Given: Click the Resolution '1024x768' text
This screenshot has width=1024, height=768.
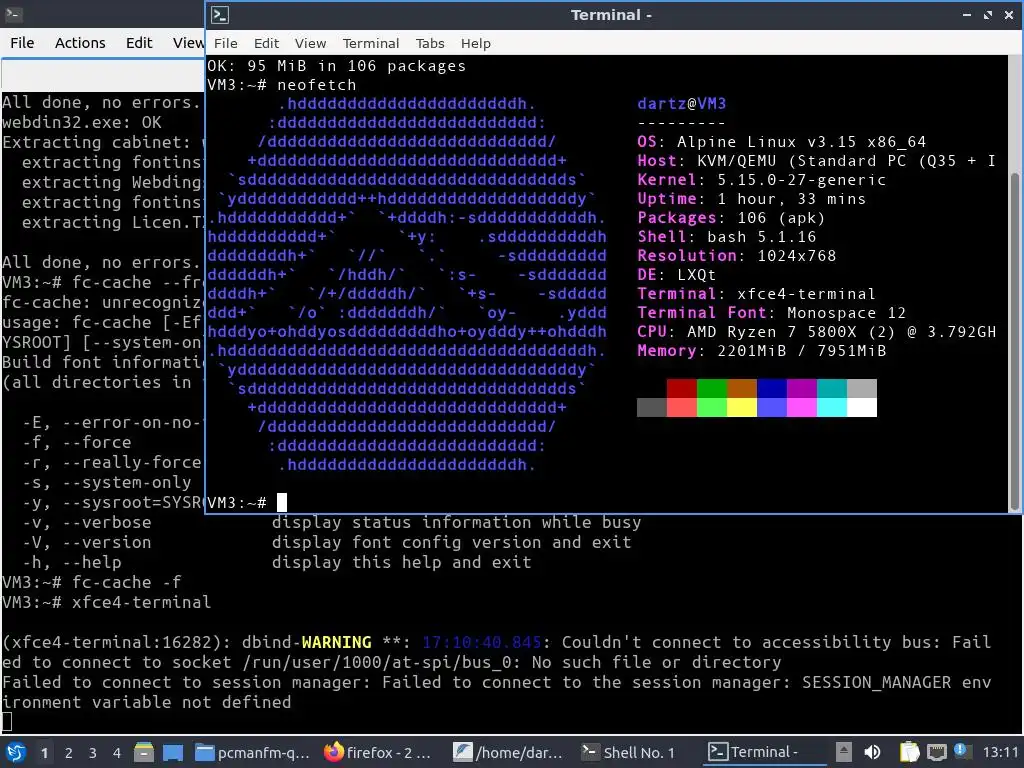Looking at the screenshot, I should coord(796,256).
